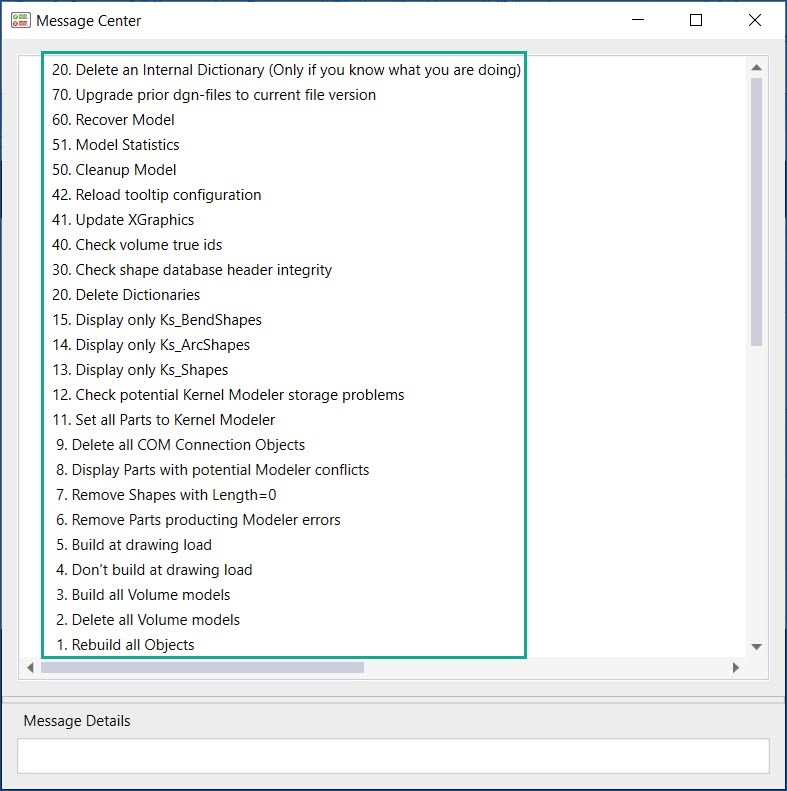Screen dimensions: 787x791
Task: Click inside the Message Details text box
Action: [394, 756]
